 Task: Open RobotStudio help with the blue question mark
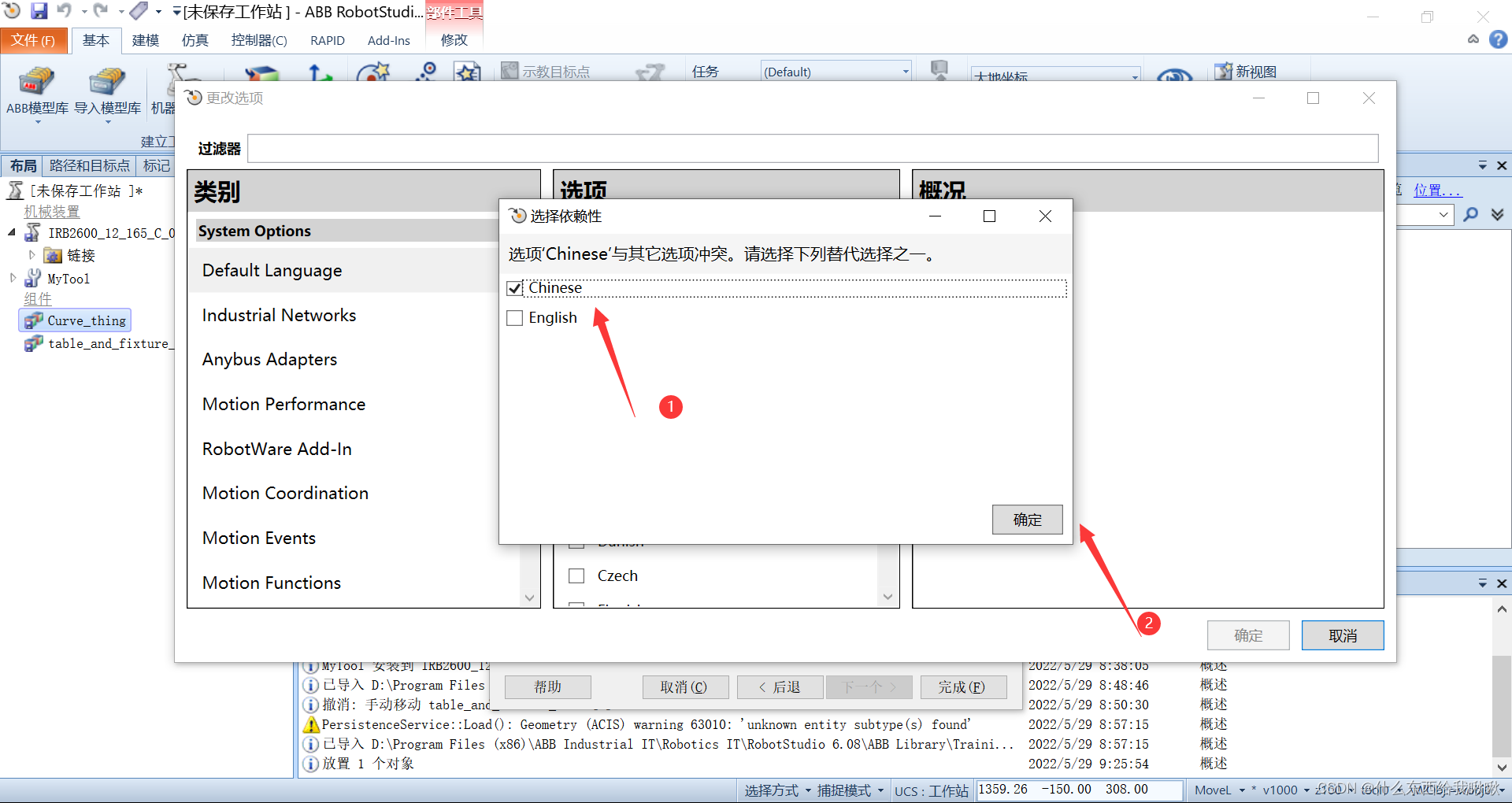[x=1498, y=39]
